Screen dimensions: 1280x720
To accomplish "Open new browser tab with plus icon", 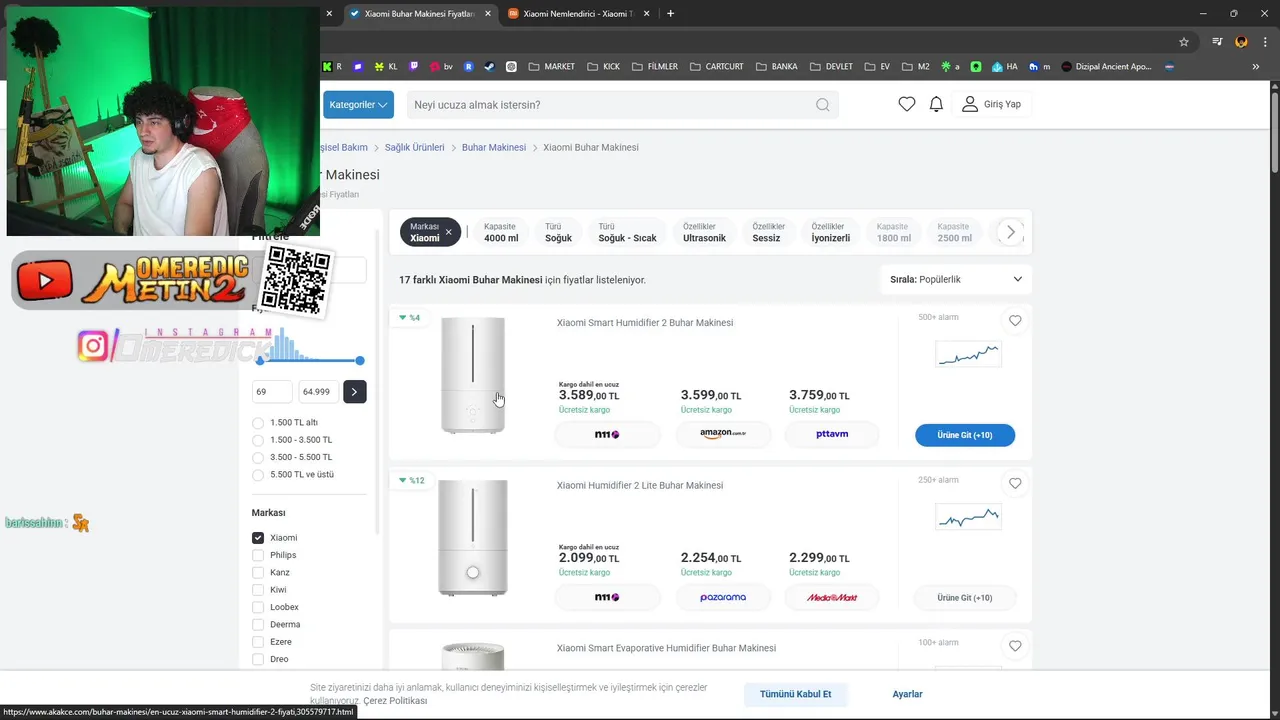I will point(670,14).
